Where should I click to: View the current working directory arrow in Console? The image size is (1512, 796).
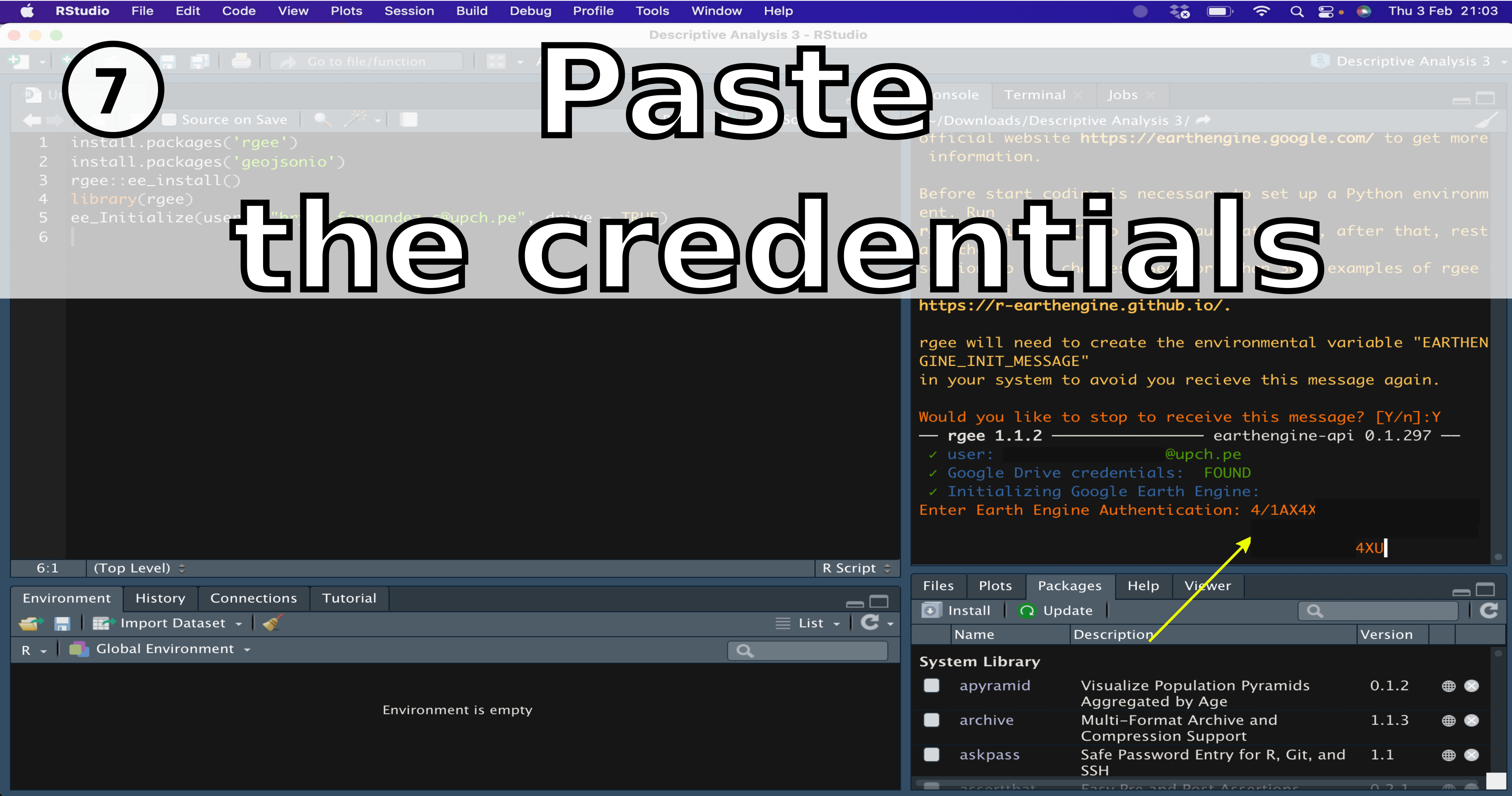tap(1203, 120)
